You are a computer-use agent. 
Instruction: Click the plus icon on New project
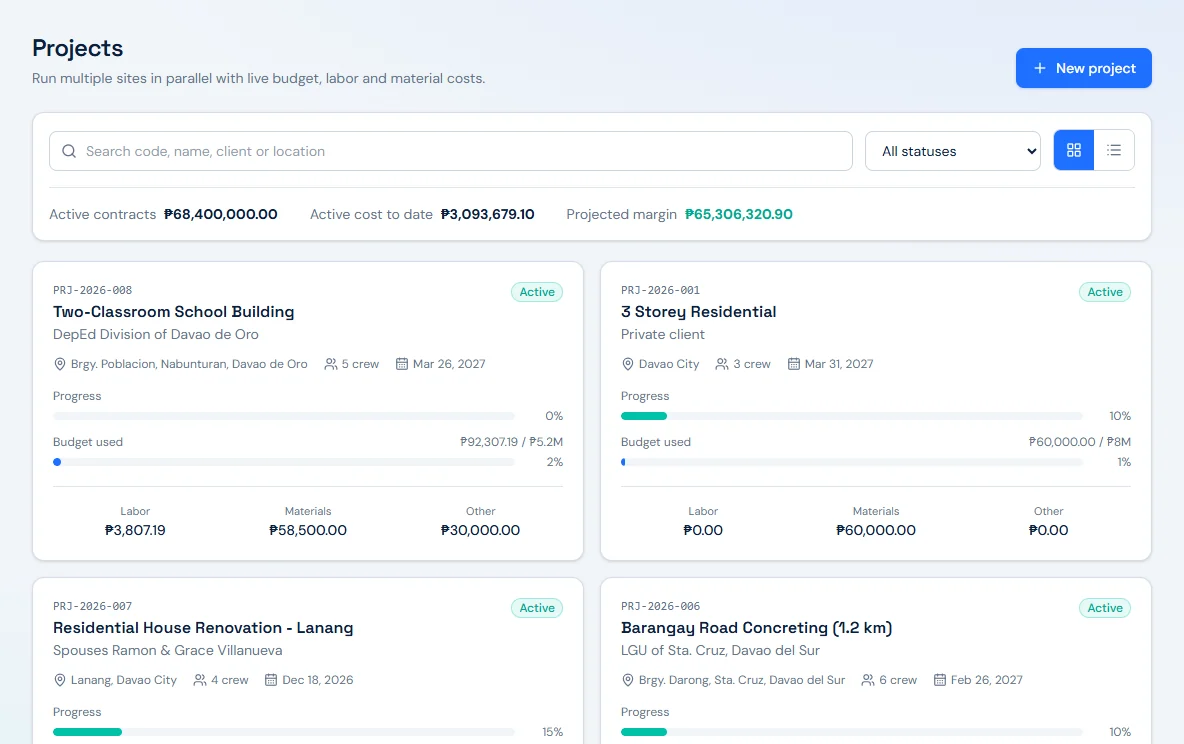pyautogui.click(x=1040, y=68)
